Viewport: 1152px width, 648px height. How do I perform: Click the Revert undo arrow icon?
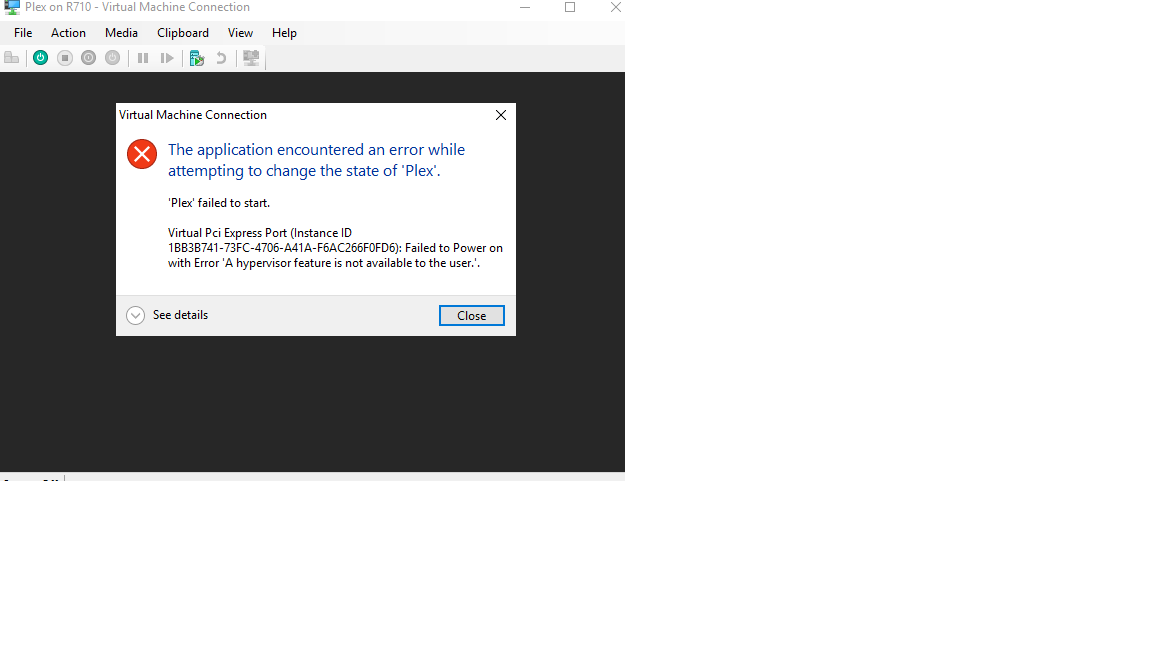point(221,58)
